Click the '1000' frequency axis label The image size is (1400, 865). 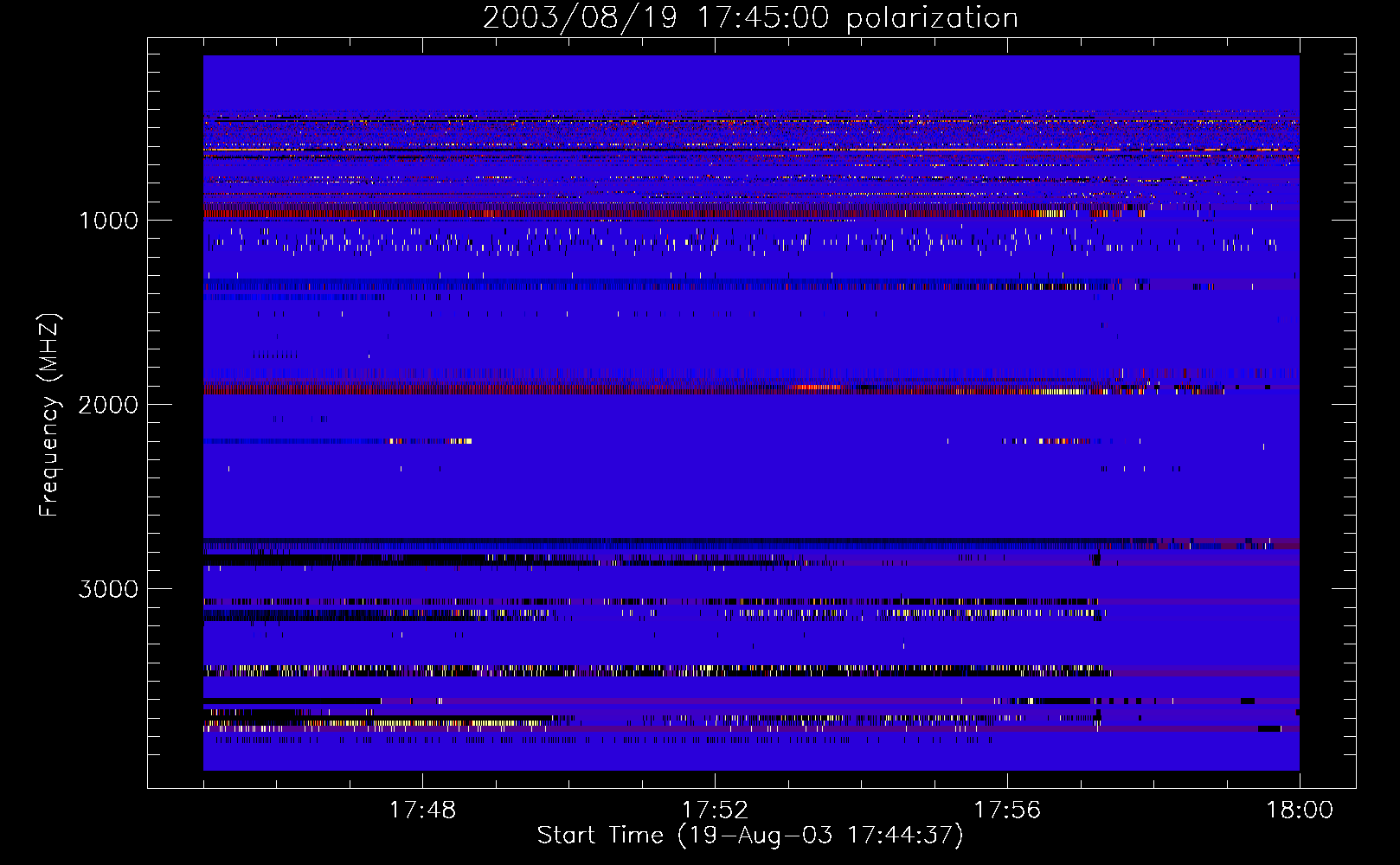108,221
